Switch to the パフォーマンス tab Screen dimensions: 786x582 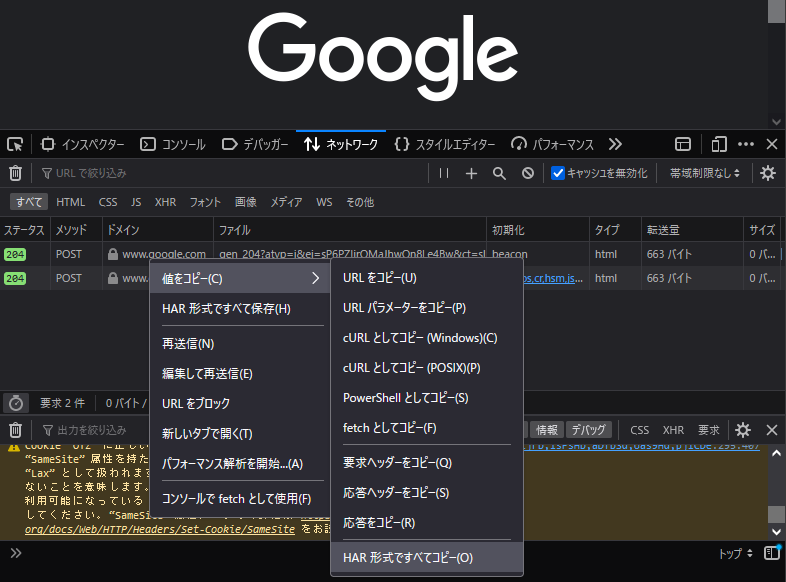552,144
